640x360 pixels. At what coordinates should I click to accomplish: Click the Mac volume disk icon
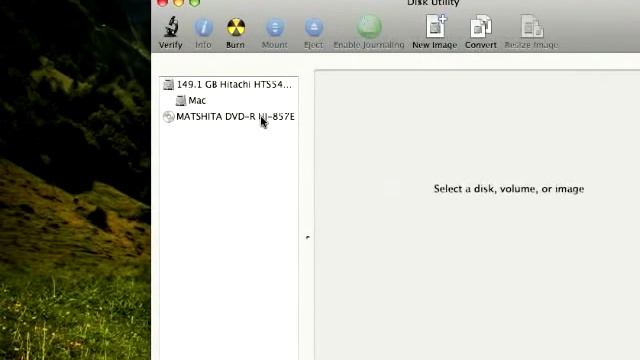pos(181,100)
